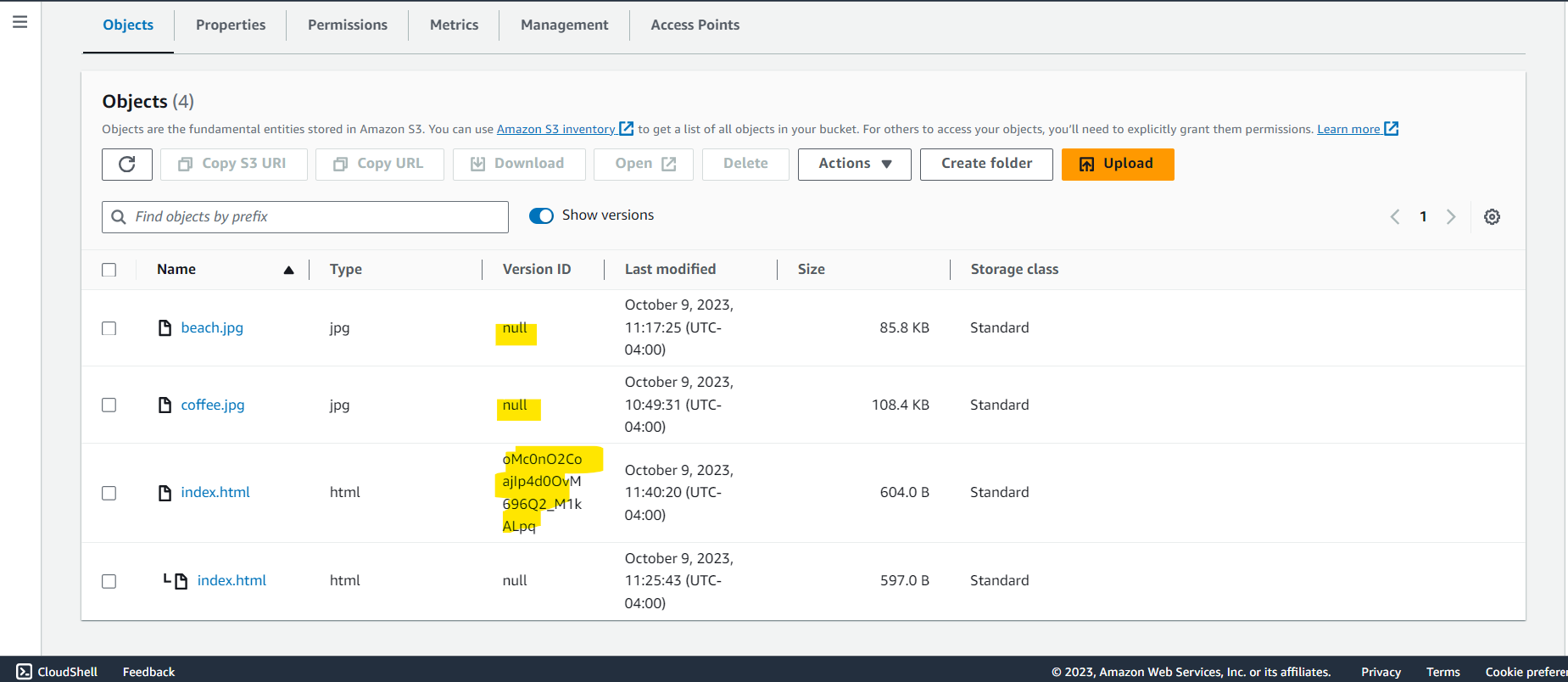Open the Amazon S3 inventory link

point(556,129)
